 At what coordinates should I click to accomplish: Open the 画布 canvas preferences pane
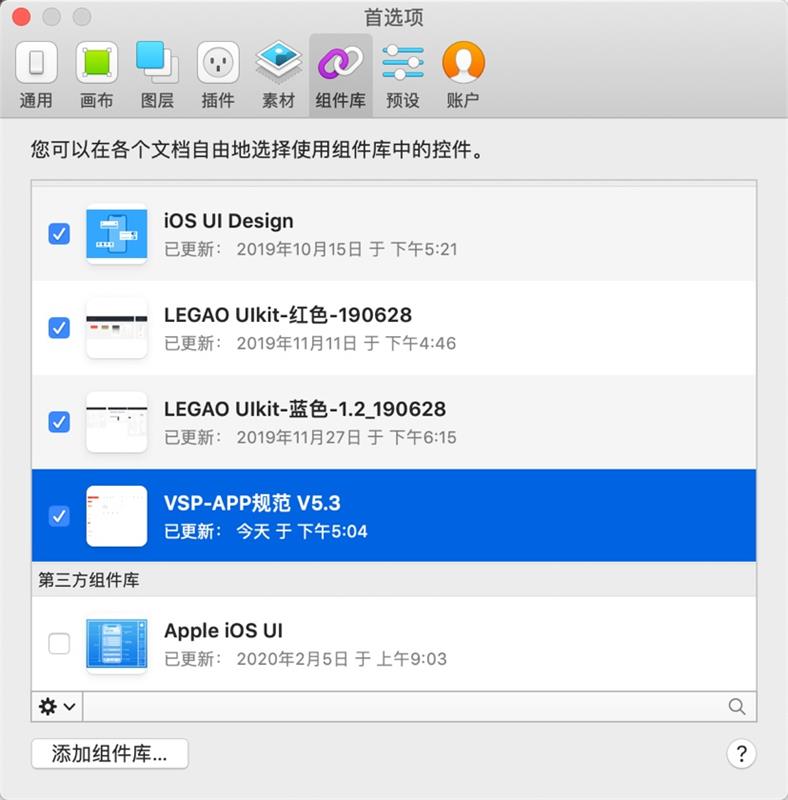tap(96, 76)
